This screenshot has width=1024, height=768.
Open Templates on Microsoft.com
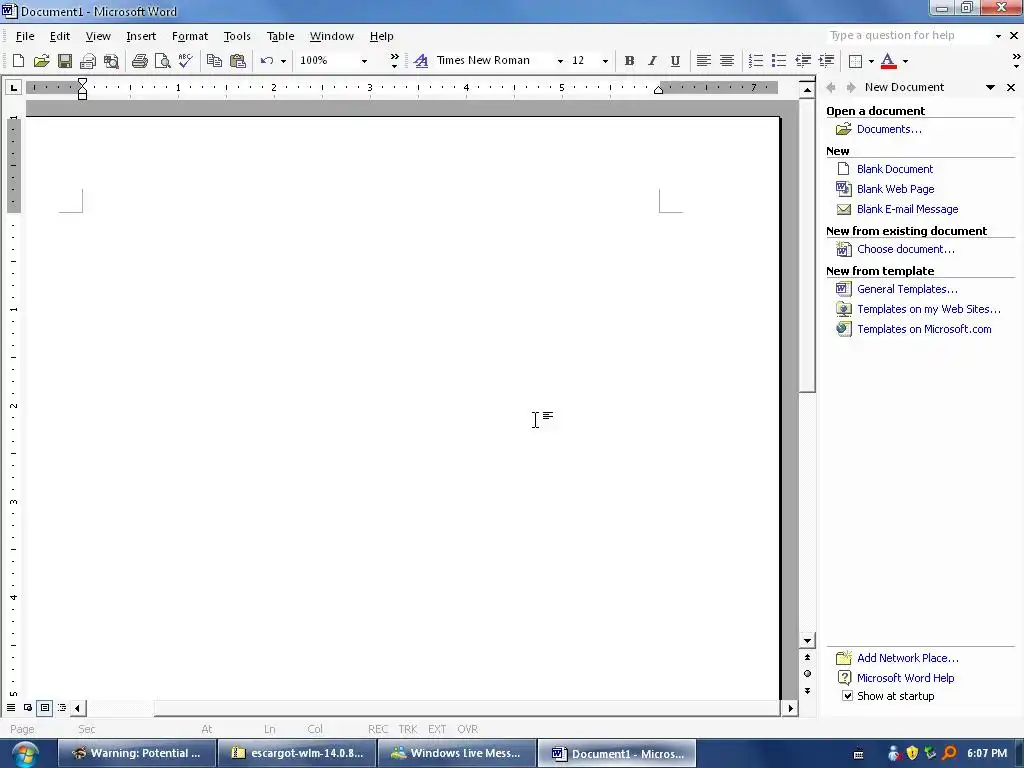924,329
